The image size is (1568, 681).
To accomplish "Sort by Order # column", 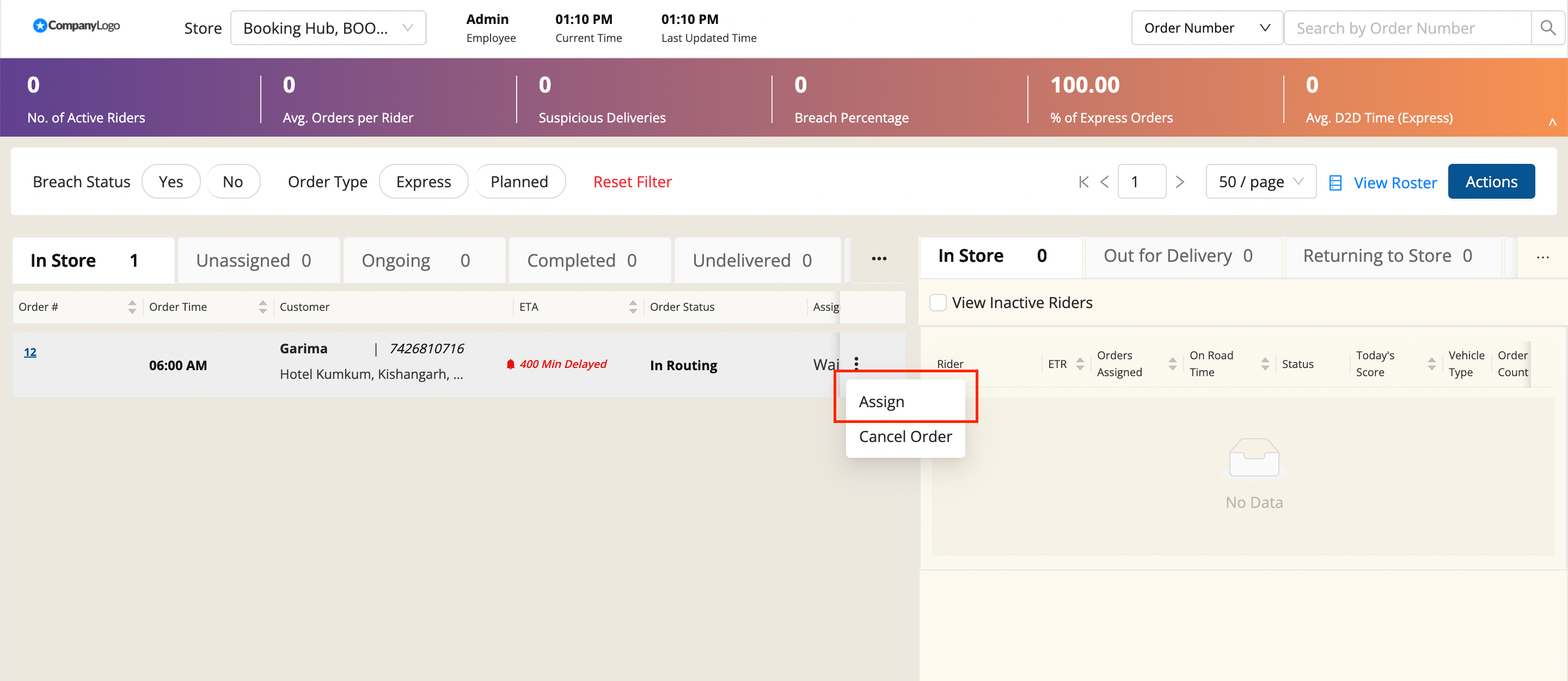I will coord(132,306).
